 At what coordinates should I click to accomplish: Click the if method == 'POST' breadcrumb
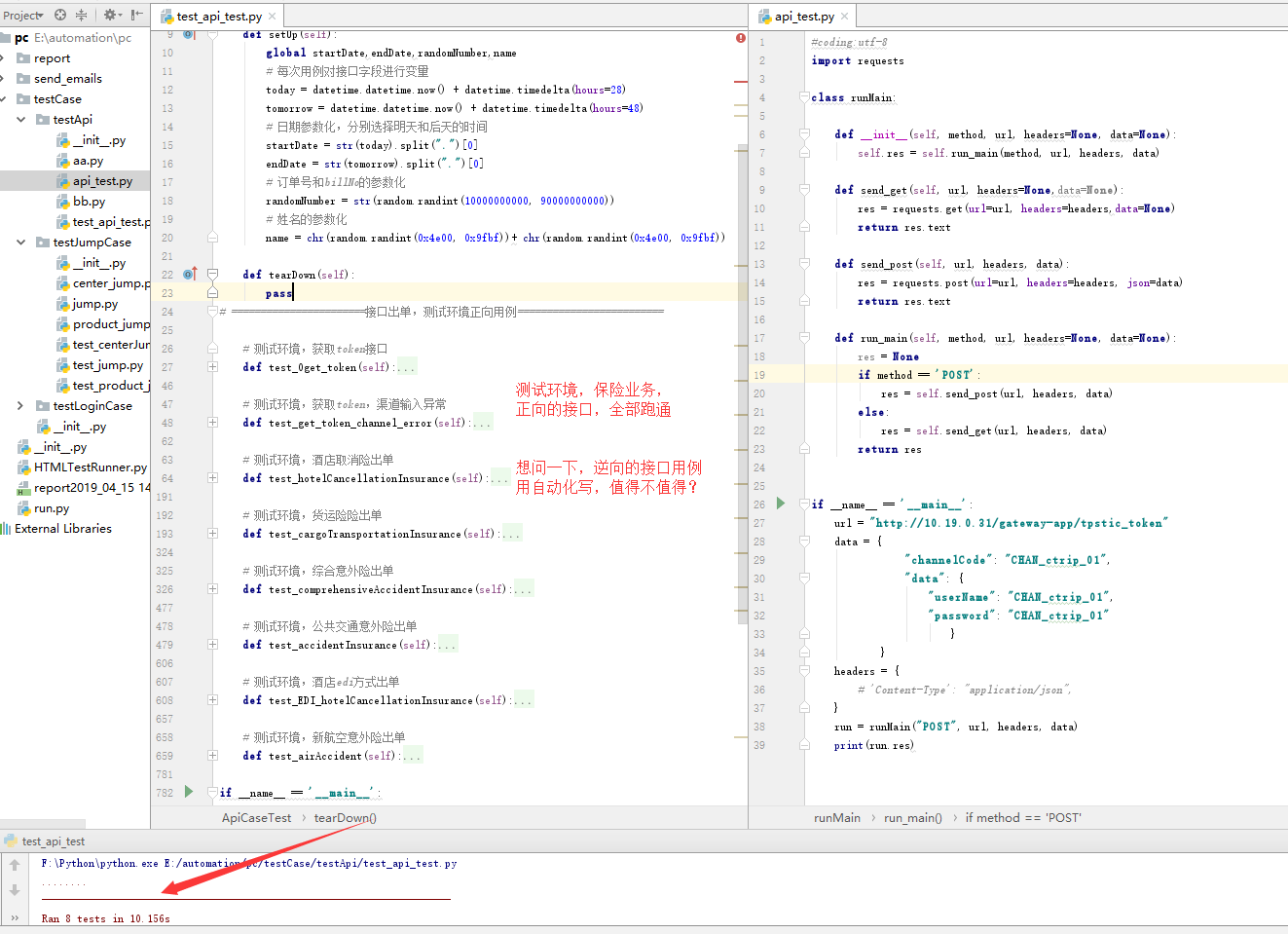click(1022, 818)
